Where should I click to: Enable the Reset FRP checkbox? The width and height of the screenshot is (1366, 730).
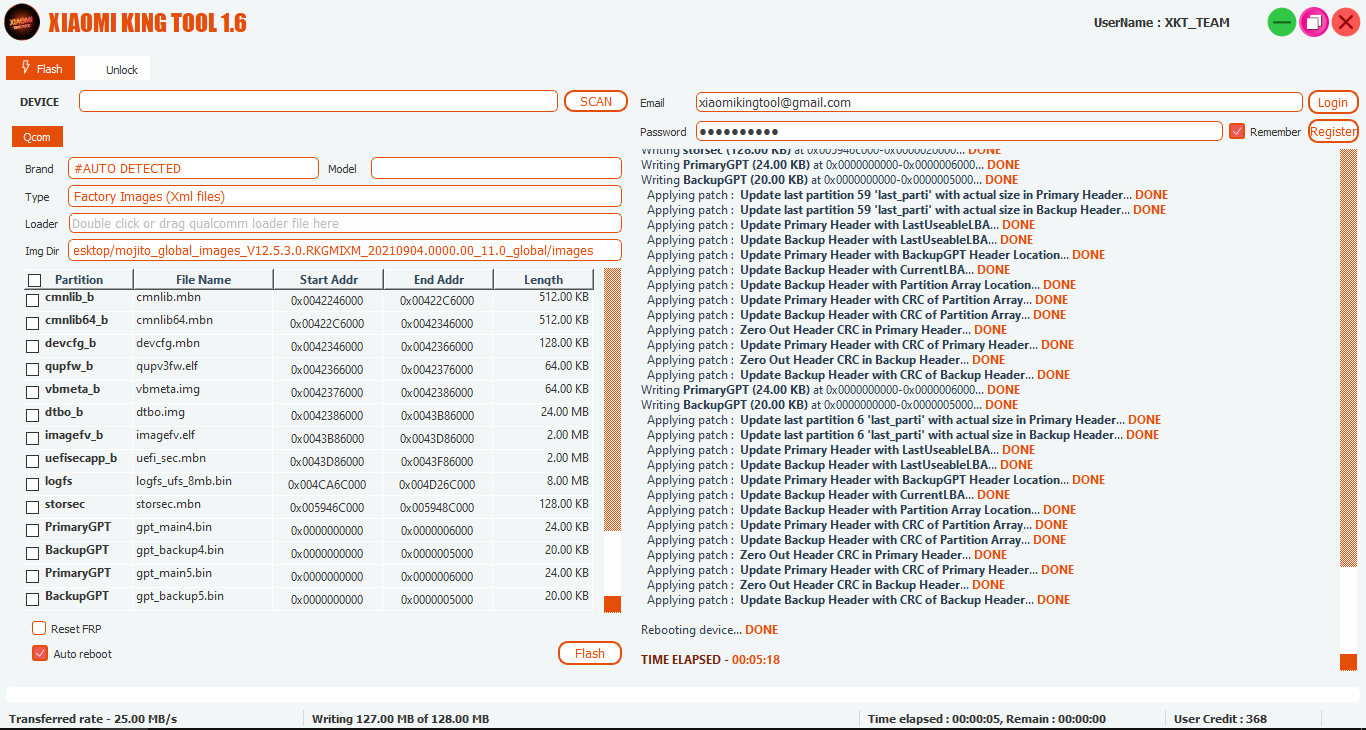(x=39, y=629)
